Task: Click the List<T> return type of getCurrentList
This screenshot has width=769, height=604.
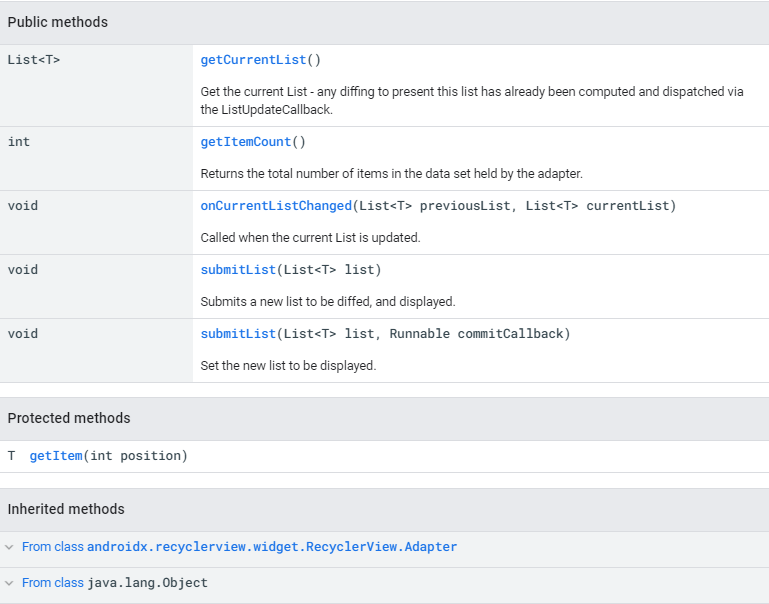Action: (34, 60)
